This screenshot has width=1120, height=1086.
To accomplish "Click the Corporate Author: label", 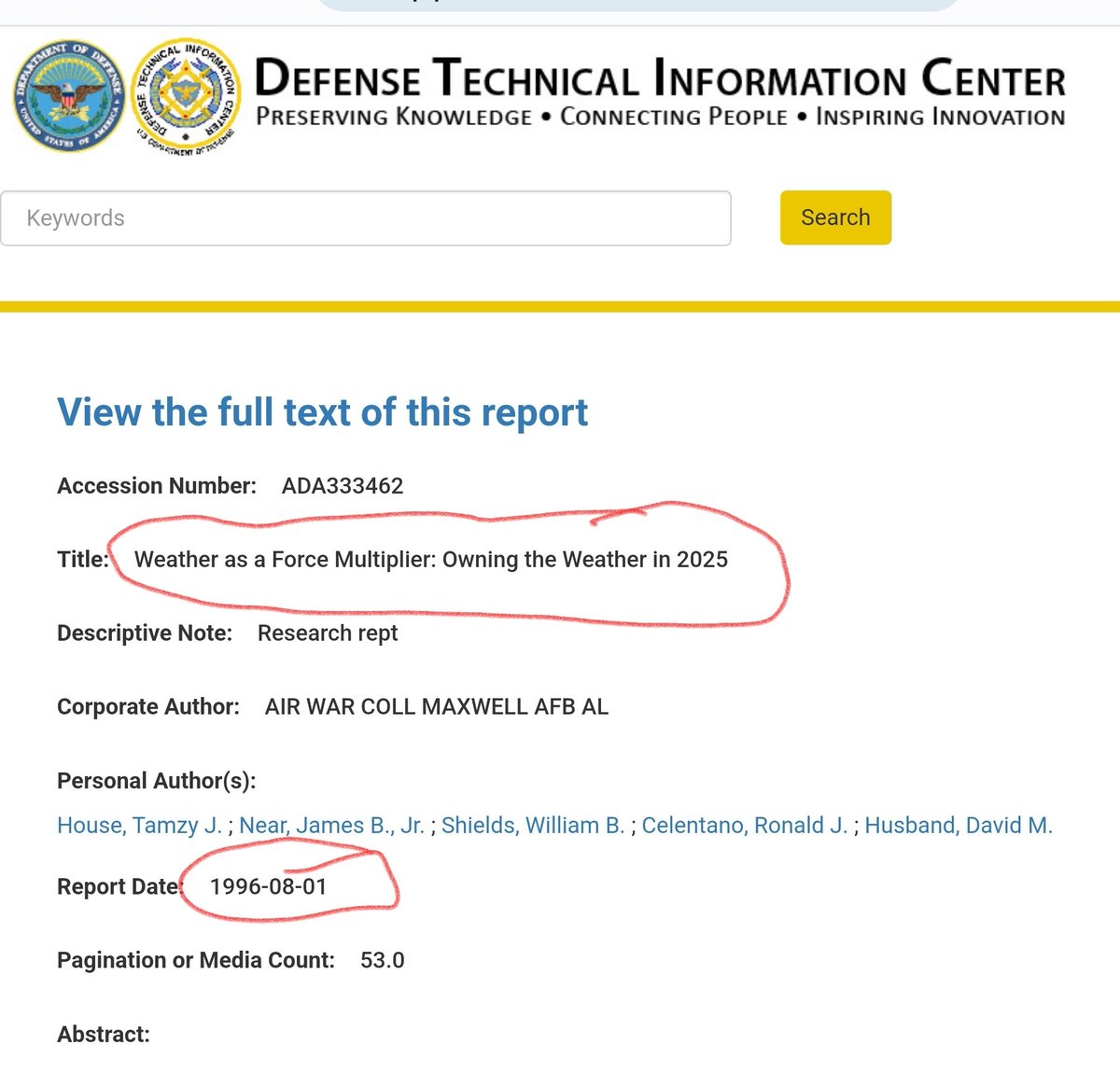I will pos(148,707).
